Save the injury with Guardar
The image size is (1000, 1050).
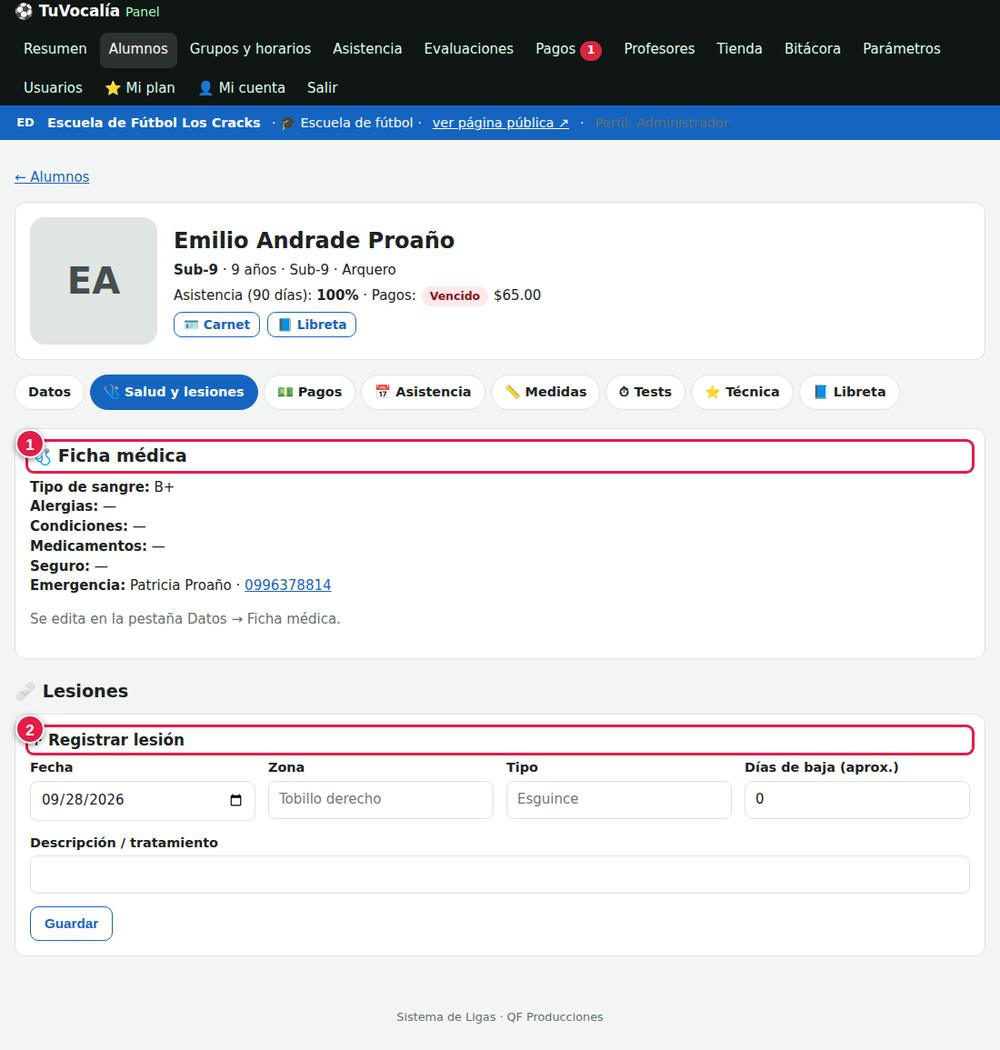click(71, 924)
